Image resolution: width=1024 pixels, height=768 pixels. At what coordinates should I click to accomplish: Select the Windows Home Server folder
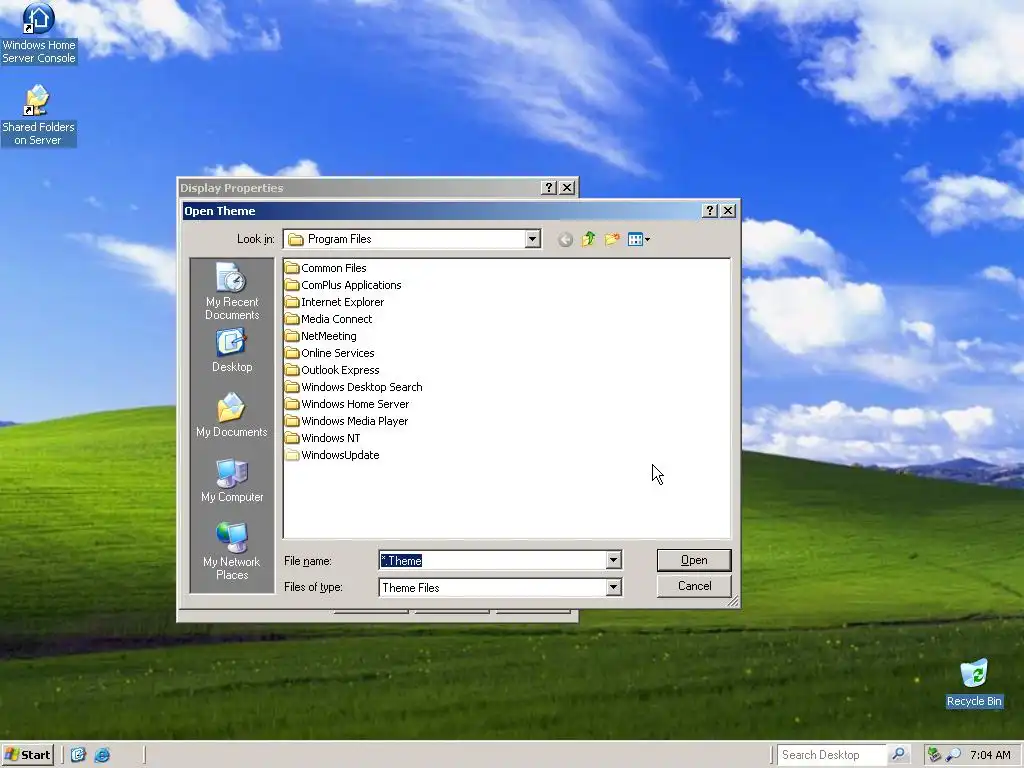(347, 404)
